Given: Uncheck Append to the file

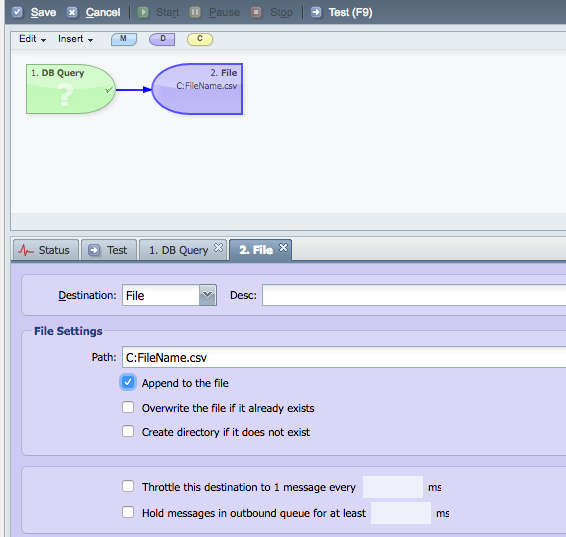Looking at the screenshot, I should coord(128,383).
